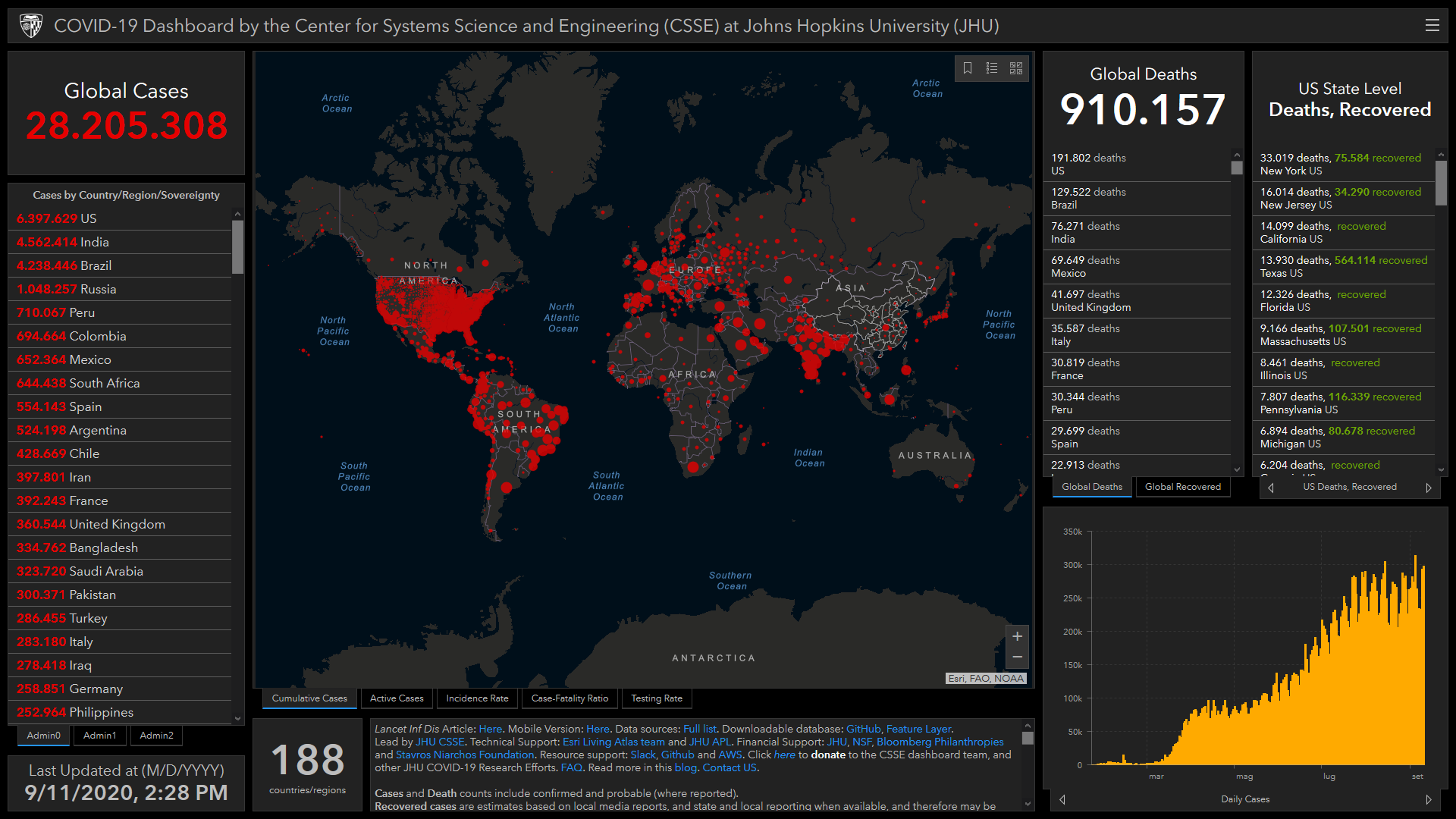Viewport: 1456px width, 819px height.
Task: Select New York US state entry
Action: 1344,165
